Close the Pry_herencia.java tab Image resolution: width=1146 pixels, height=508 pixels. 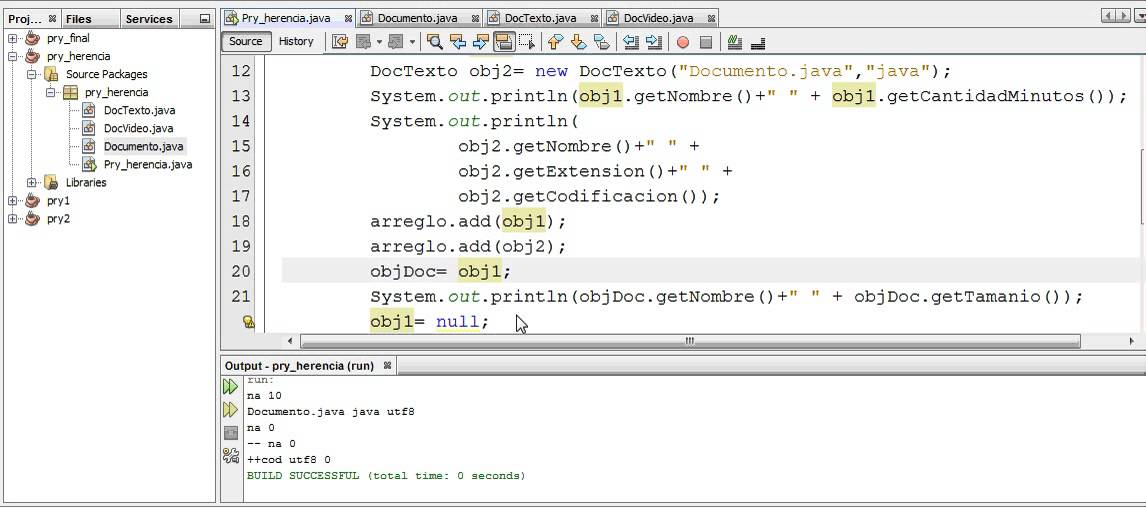(x=348, y=18)
